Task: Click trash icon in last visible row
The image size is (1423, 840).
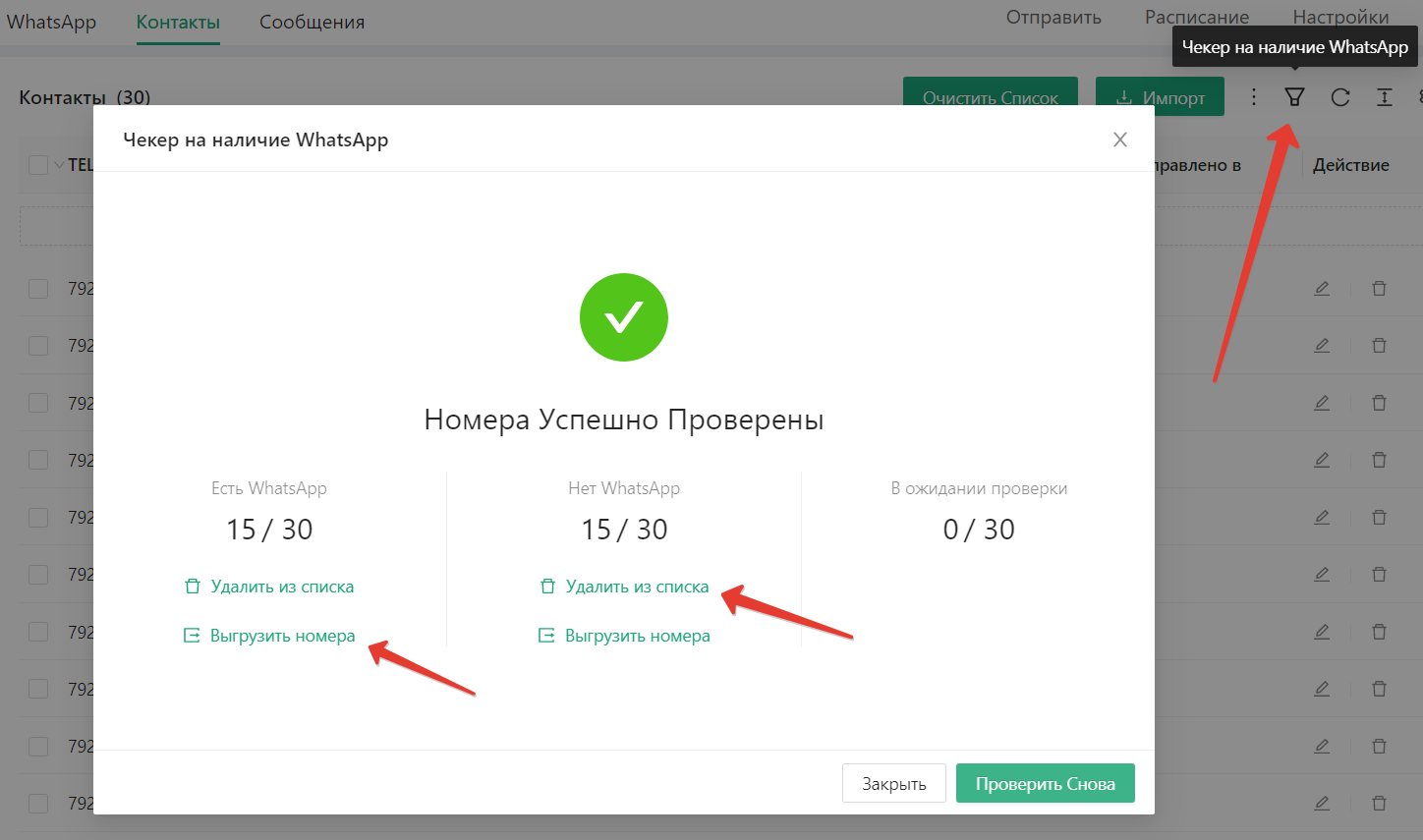Action: pyautogui.click(x=1379, y=803)
